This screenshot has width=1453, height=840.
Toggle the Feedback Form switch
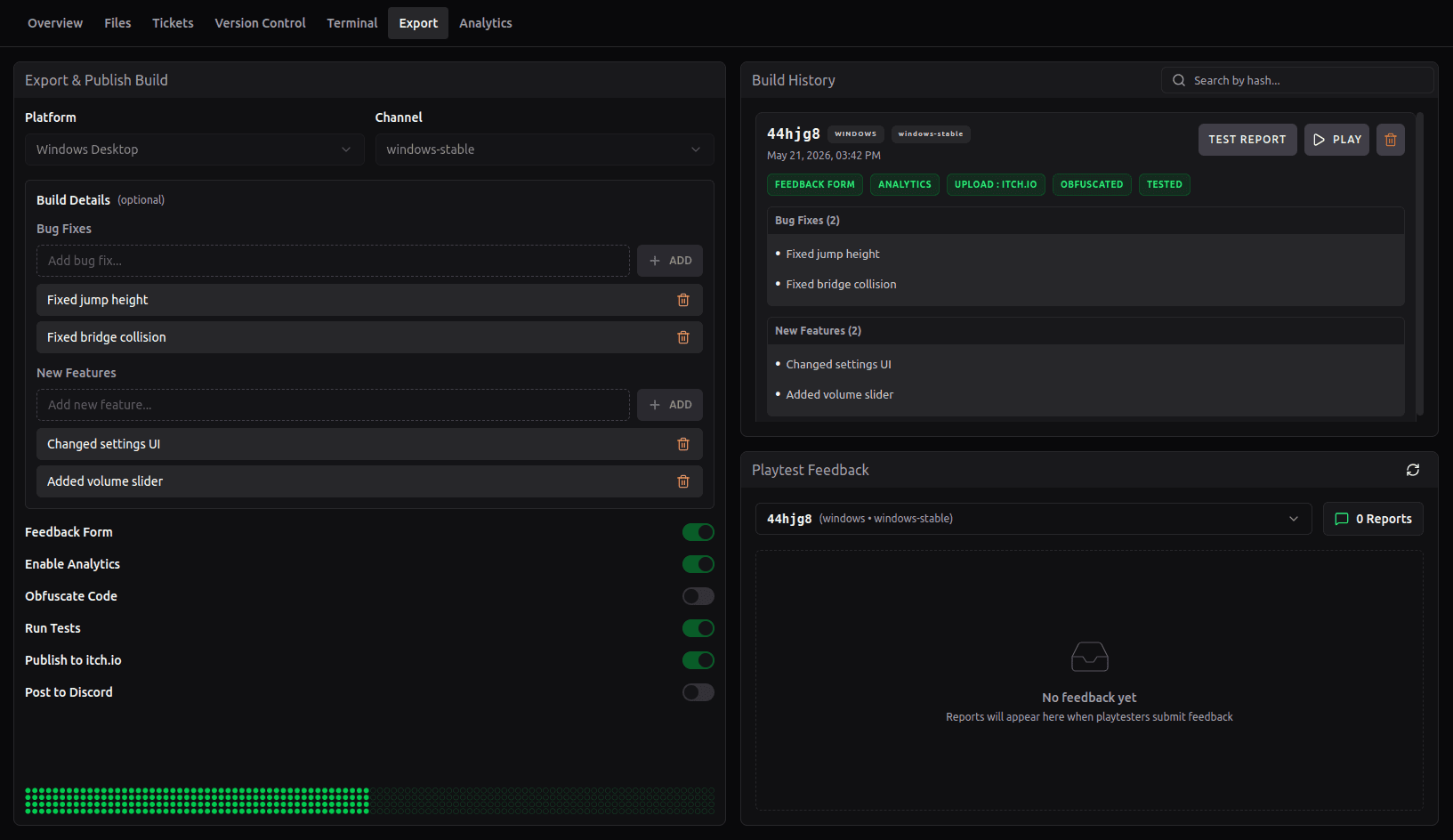point(698,532)
